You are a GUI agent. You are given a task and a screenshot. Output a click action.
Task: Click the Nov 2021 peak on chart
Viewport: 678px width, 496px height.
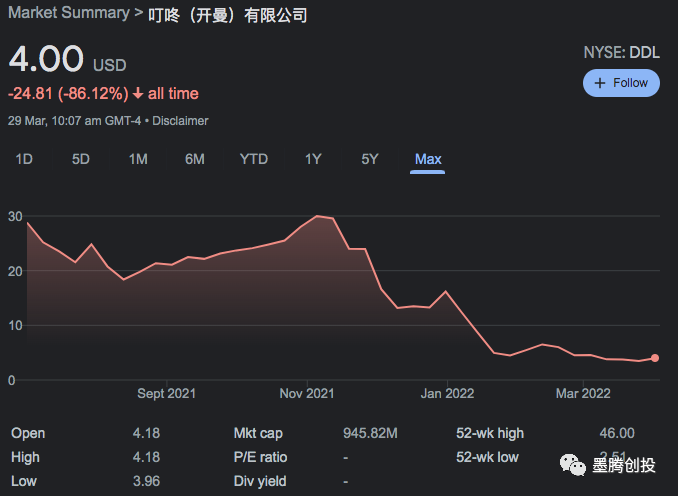click(x=318, y=216)
